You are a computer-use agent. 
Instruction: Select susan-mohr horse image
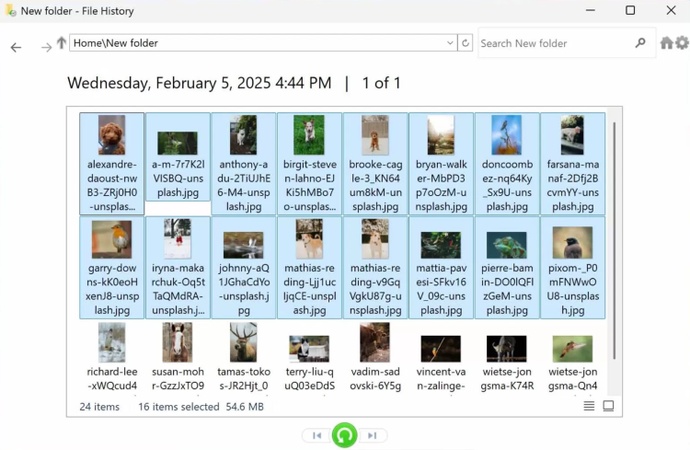coord(178,357)
